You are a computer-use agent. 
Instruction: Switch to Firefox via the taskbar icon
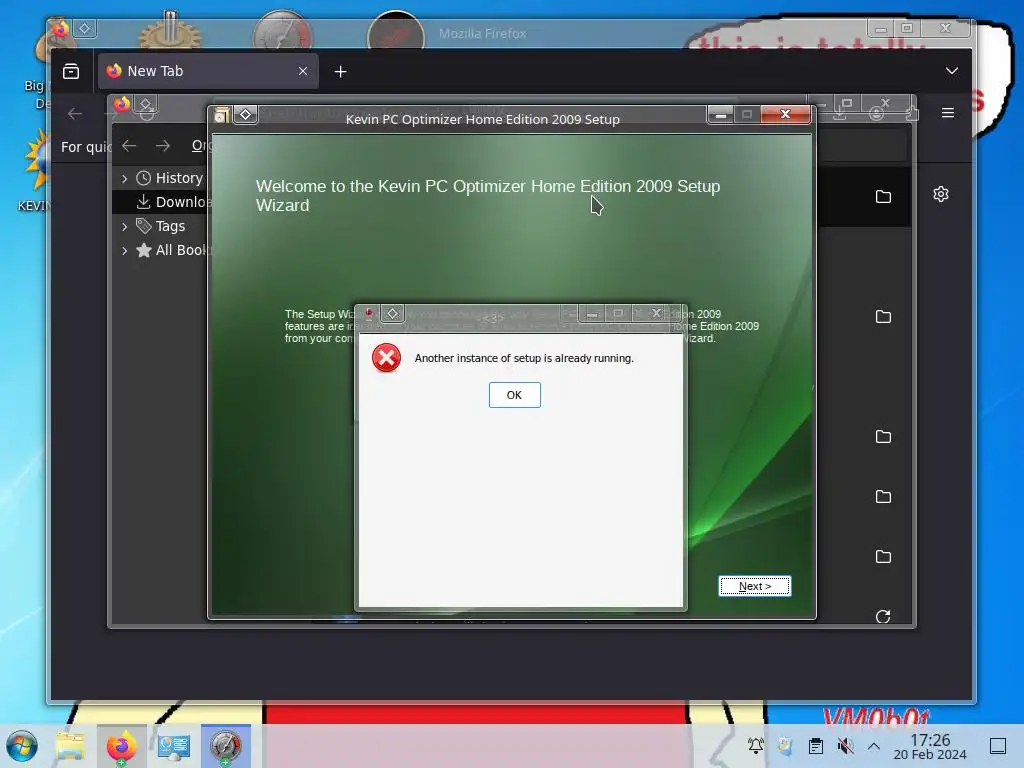point(121,746)
